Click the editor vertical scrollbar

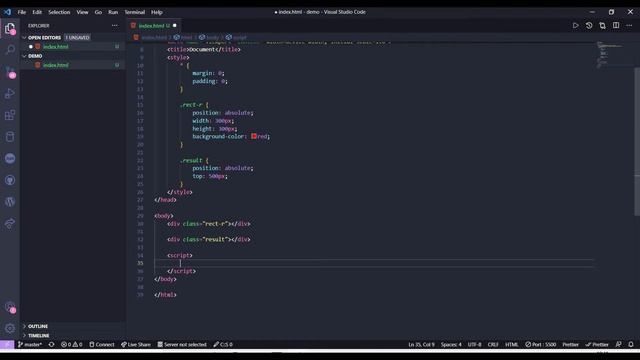[637, 141]
